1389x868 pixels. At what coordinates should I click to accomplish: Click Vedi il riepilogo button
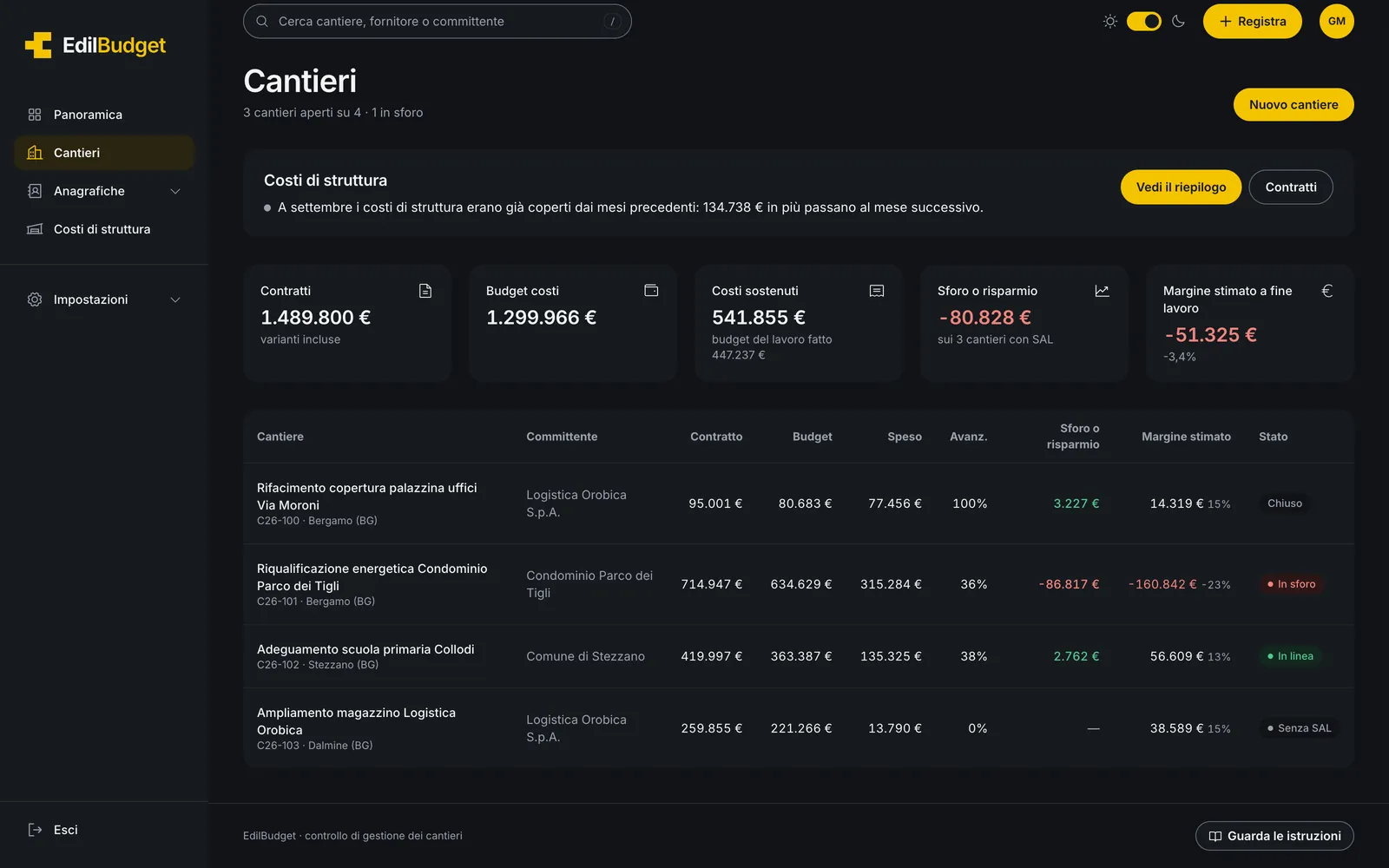pyautogui.click(x=1181, y=187)
